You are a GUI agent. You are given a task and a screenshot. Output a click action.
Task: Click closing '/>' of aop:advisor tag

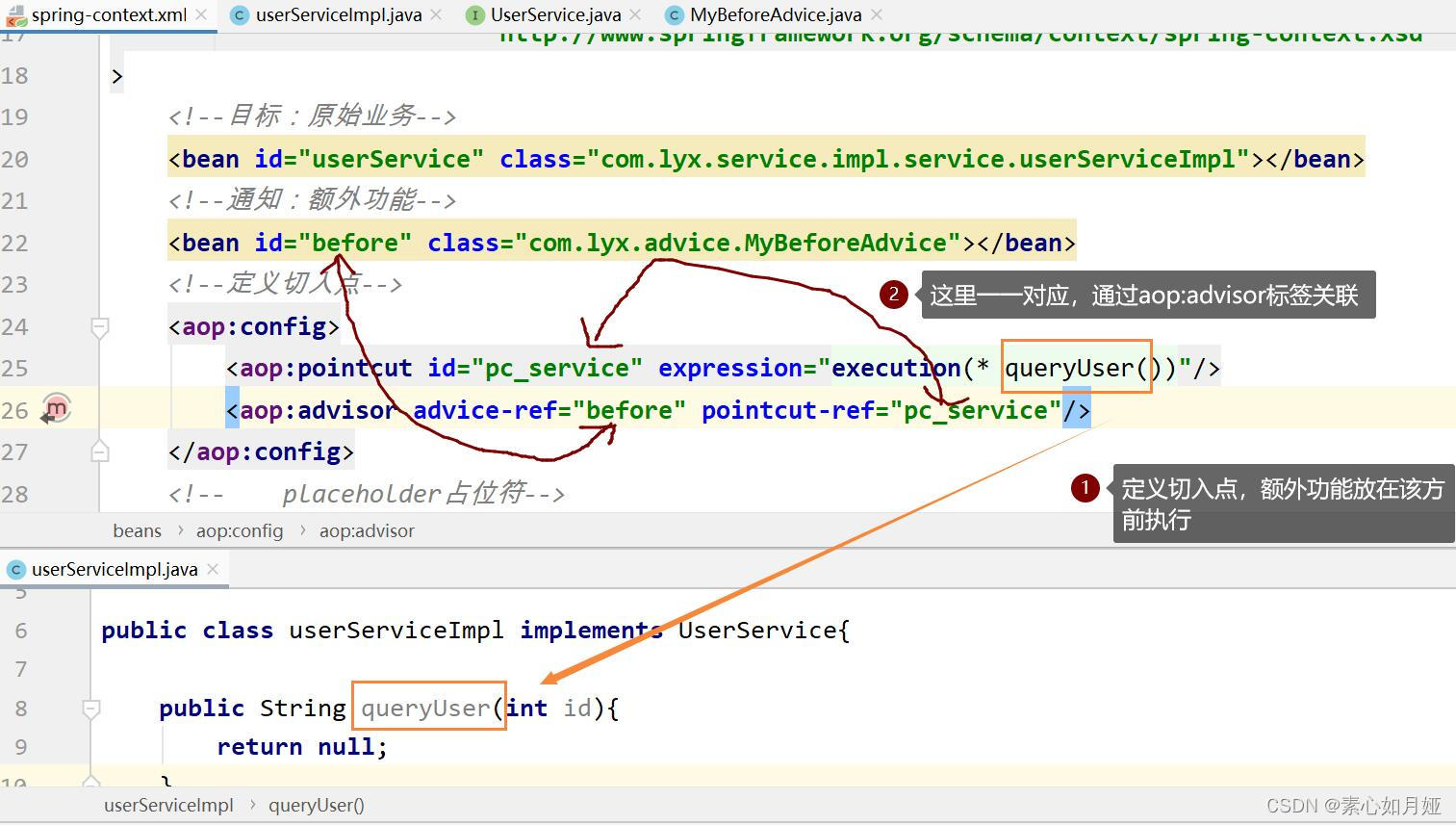1077,410
